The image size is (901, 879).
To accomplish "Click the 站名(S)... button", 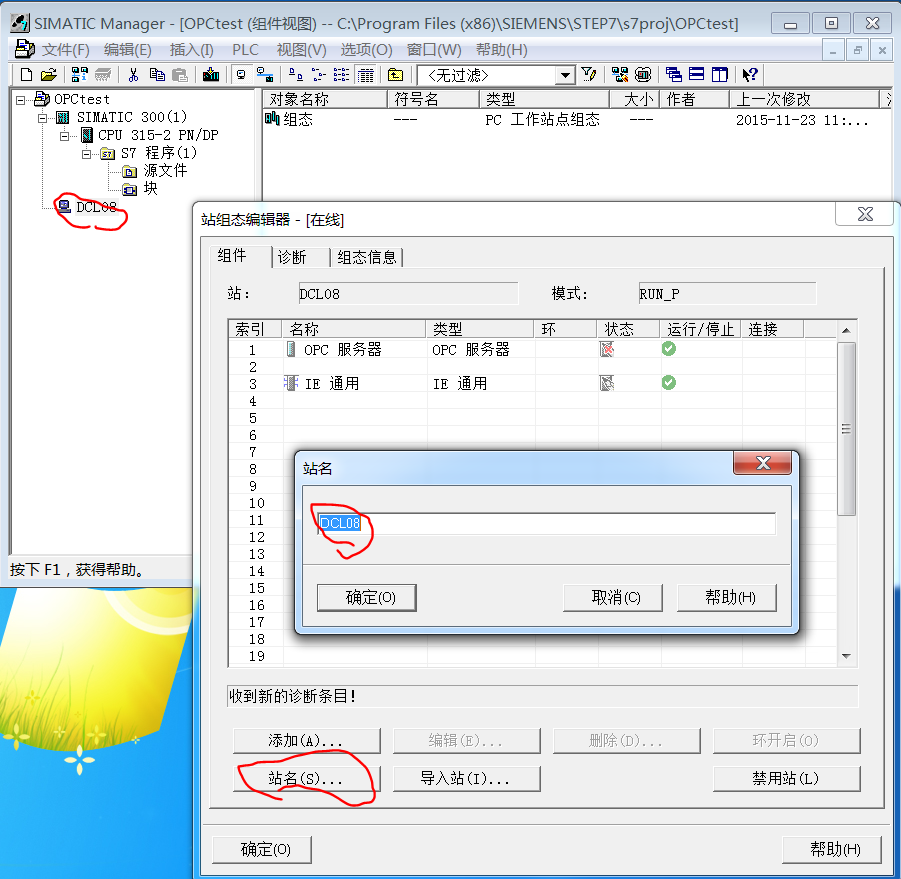I will (x=307, y=778).
